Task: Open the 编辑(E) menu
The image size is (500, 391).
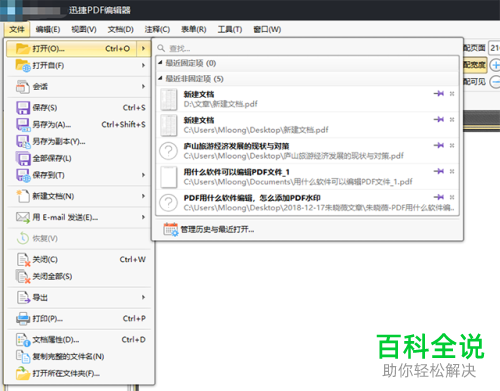Action: (48, 29)
